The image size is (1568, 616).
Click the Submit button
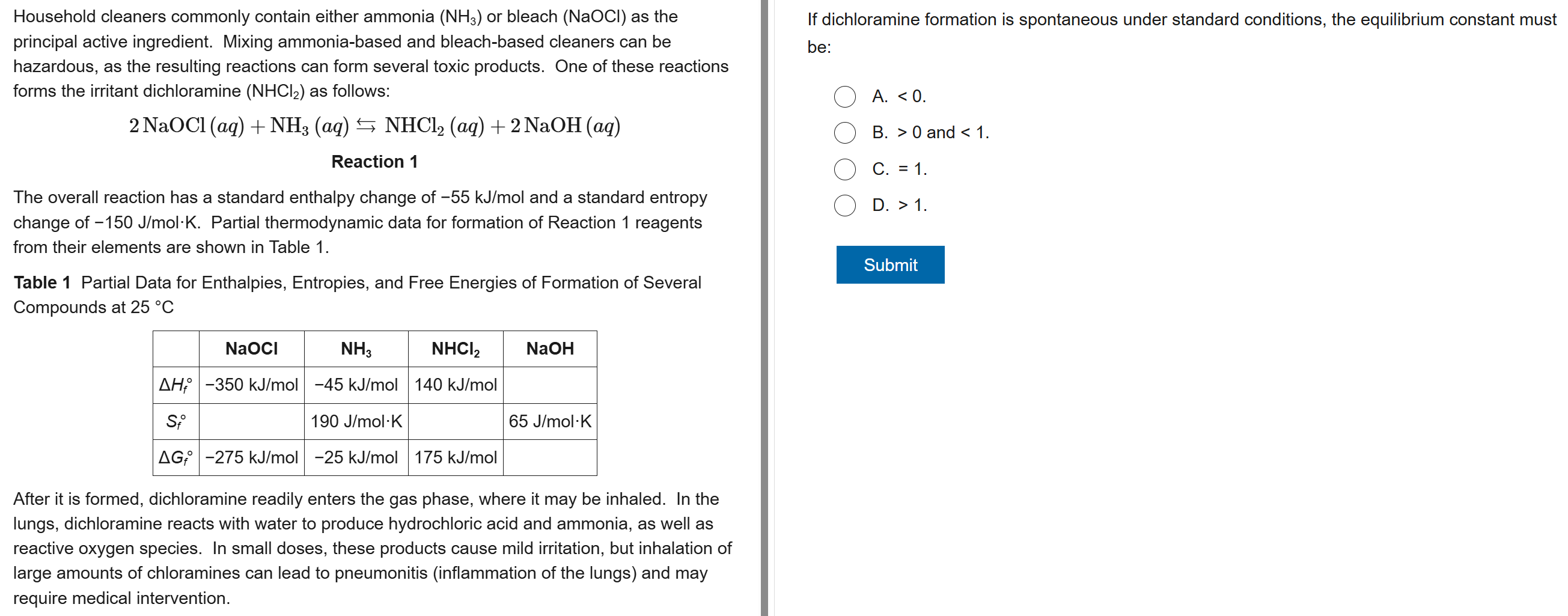889,265
